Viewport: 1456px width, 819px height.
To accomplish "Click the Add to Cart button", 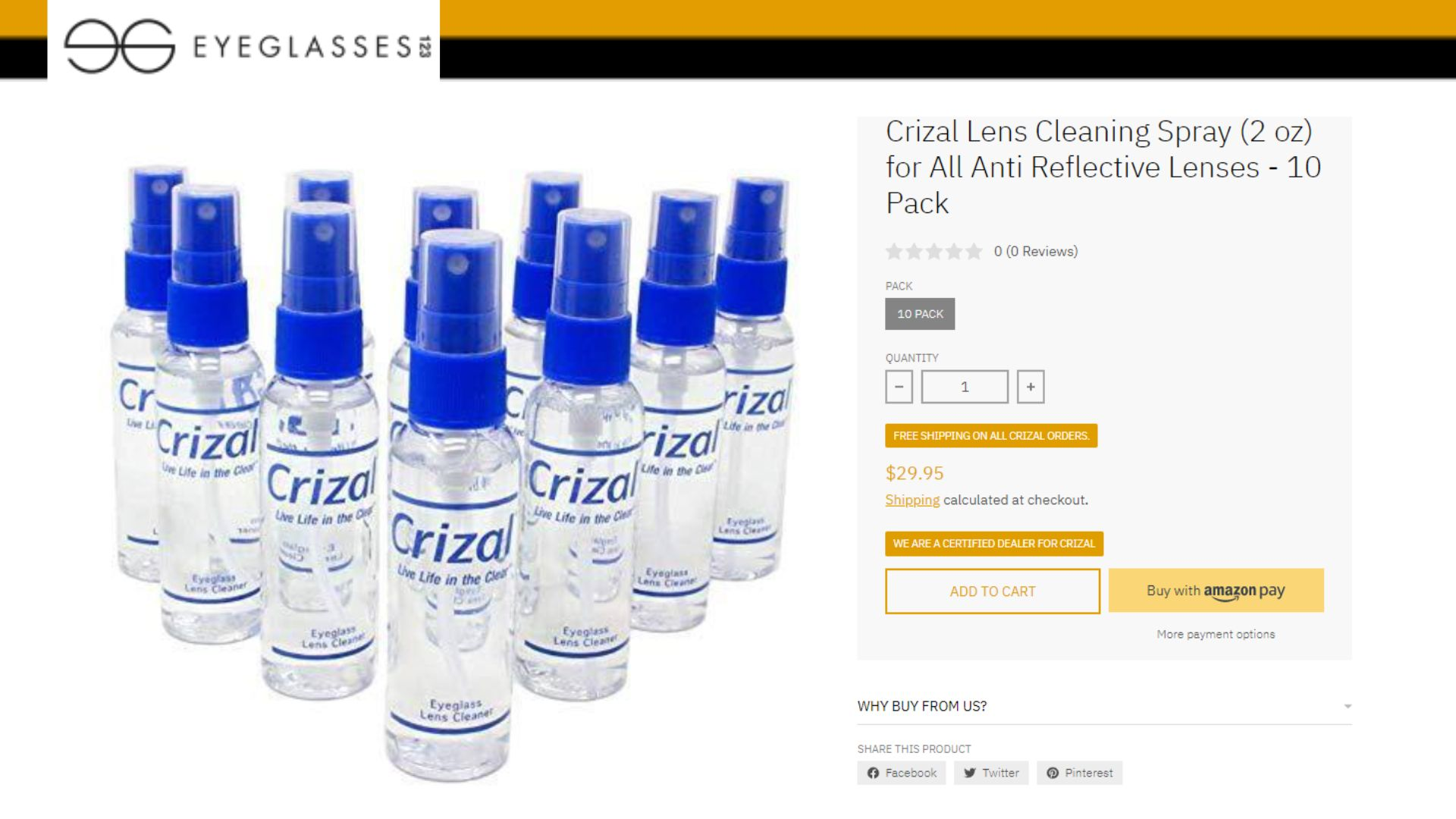I will [992, 591].
